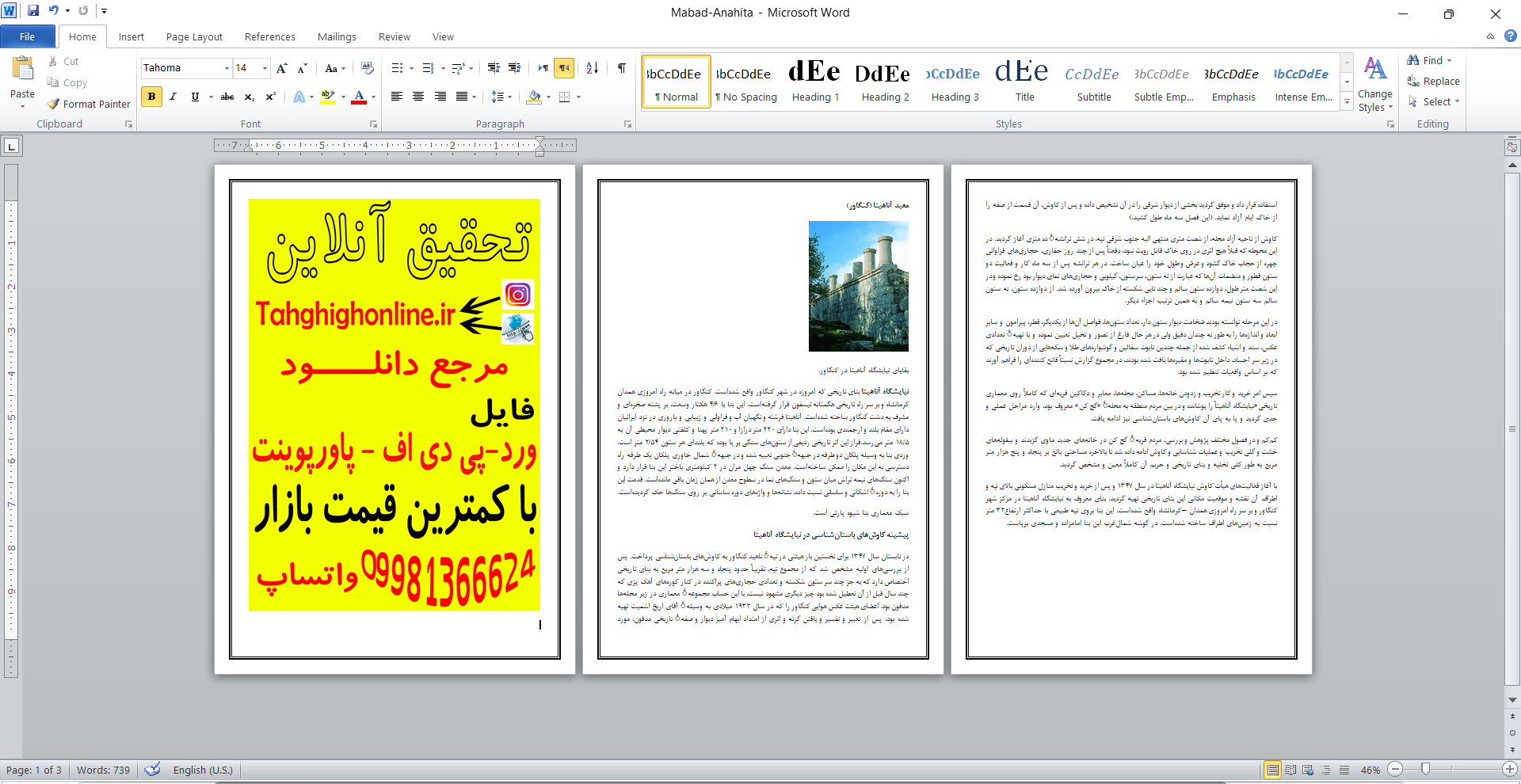Center the paragraph text
1521x784 pixels.
pyautogui.click(x=418, y=97)
